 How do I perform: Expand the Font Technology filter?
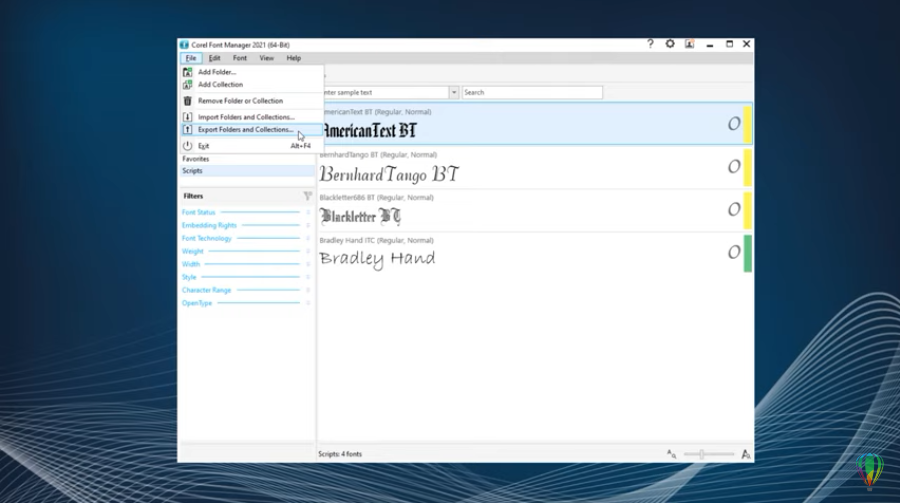[x=247, y=238]
